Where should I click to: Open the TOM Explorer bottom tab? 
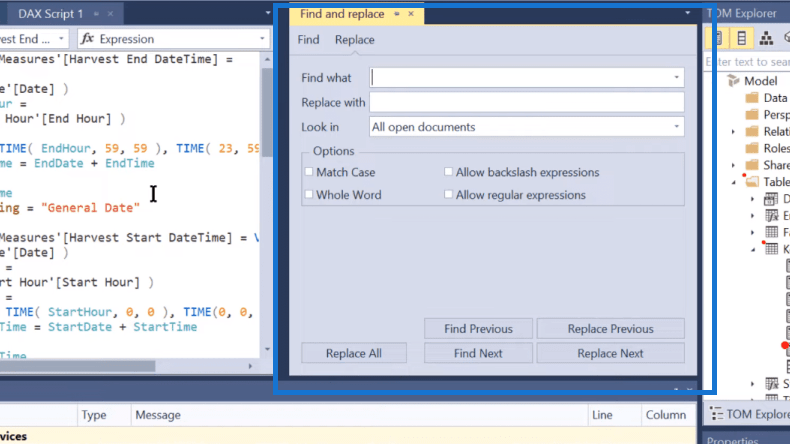(x=758, y=414)
